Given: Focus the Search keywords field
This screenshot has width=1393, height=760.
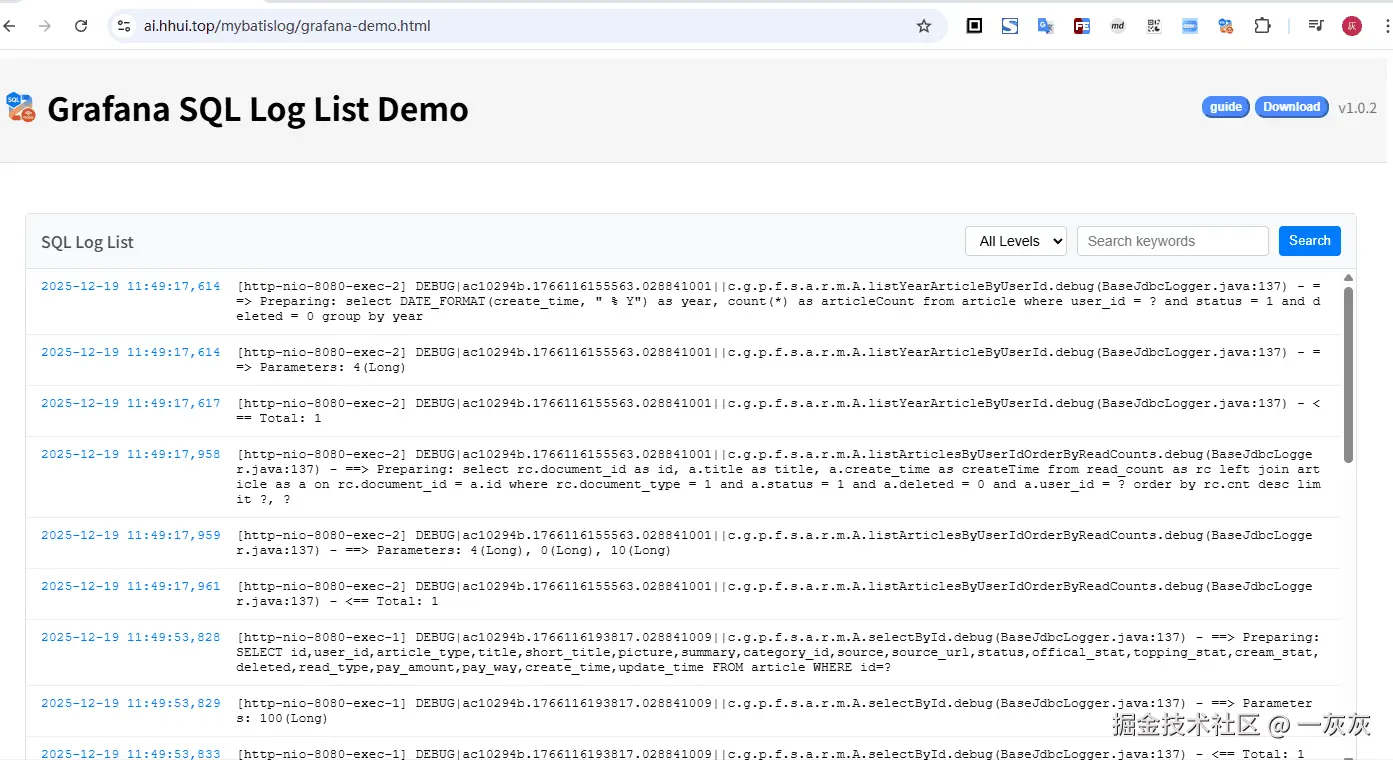Looking at the screenshot, I should pyautogui.click(x=1172, y=241).
